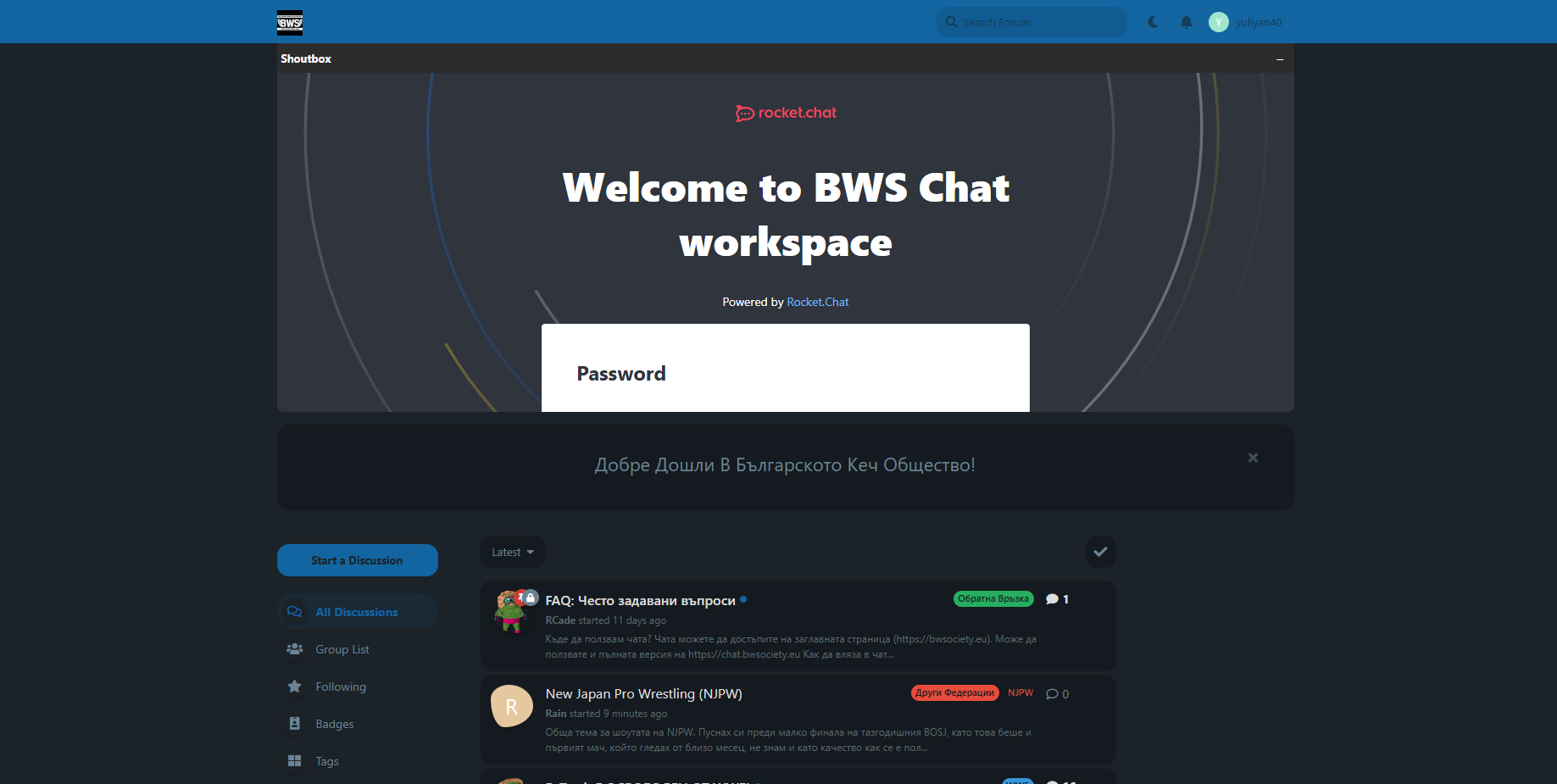Click the Group List people icon
Viewport: 1557px width, 784px height.
pos(294,649)
